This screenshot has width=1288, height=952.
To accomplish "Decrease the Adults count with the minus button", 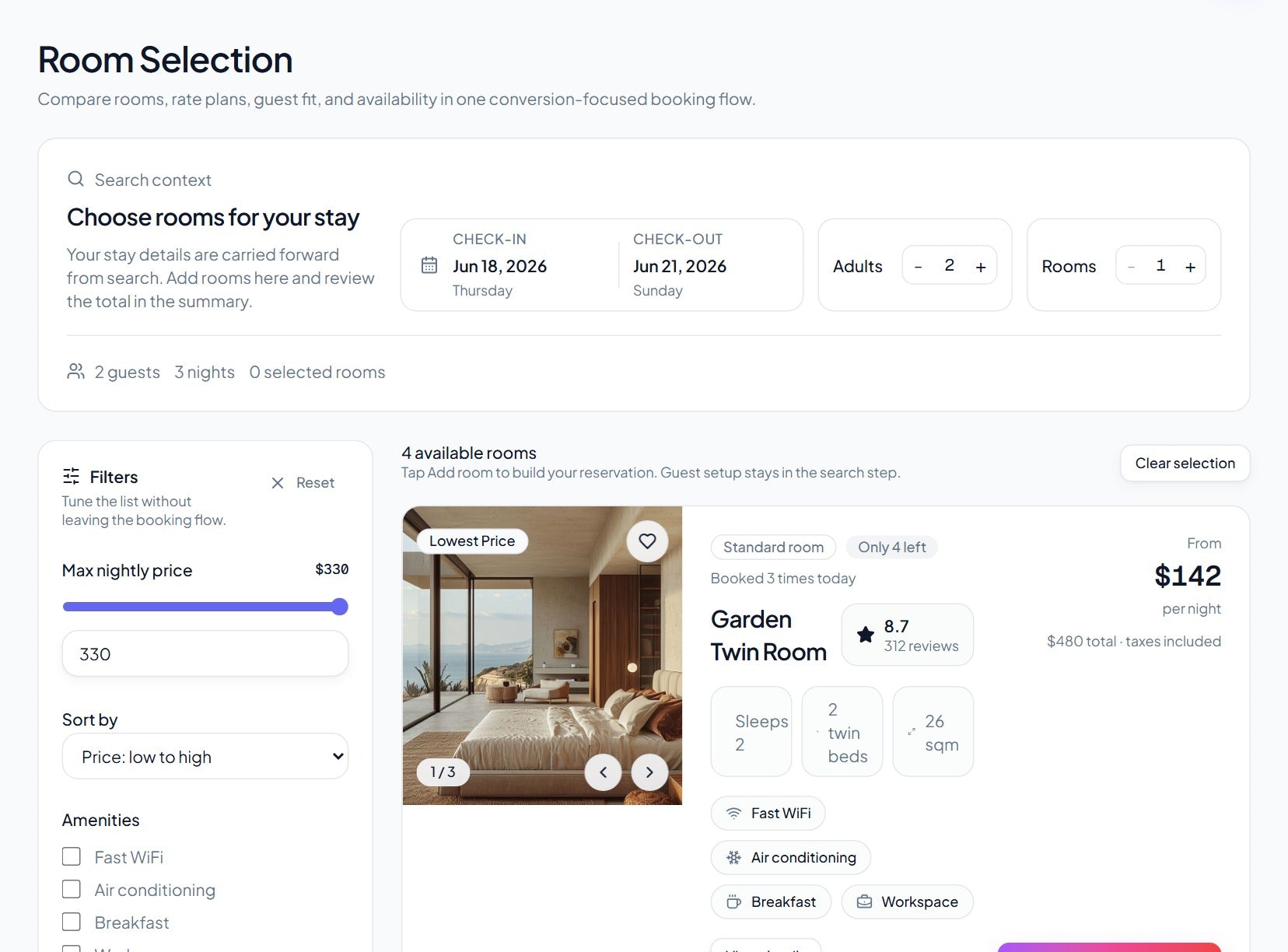I will (x=919, y=267).
